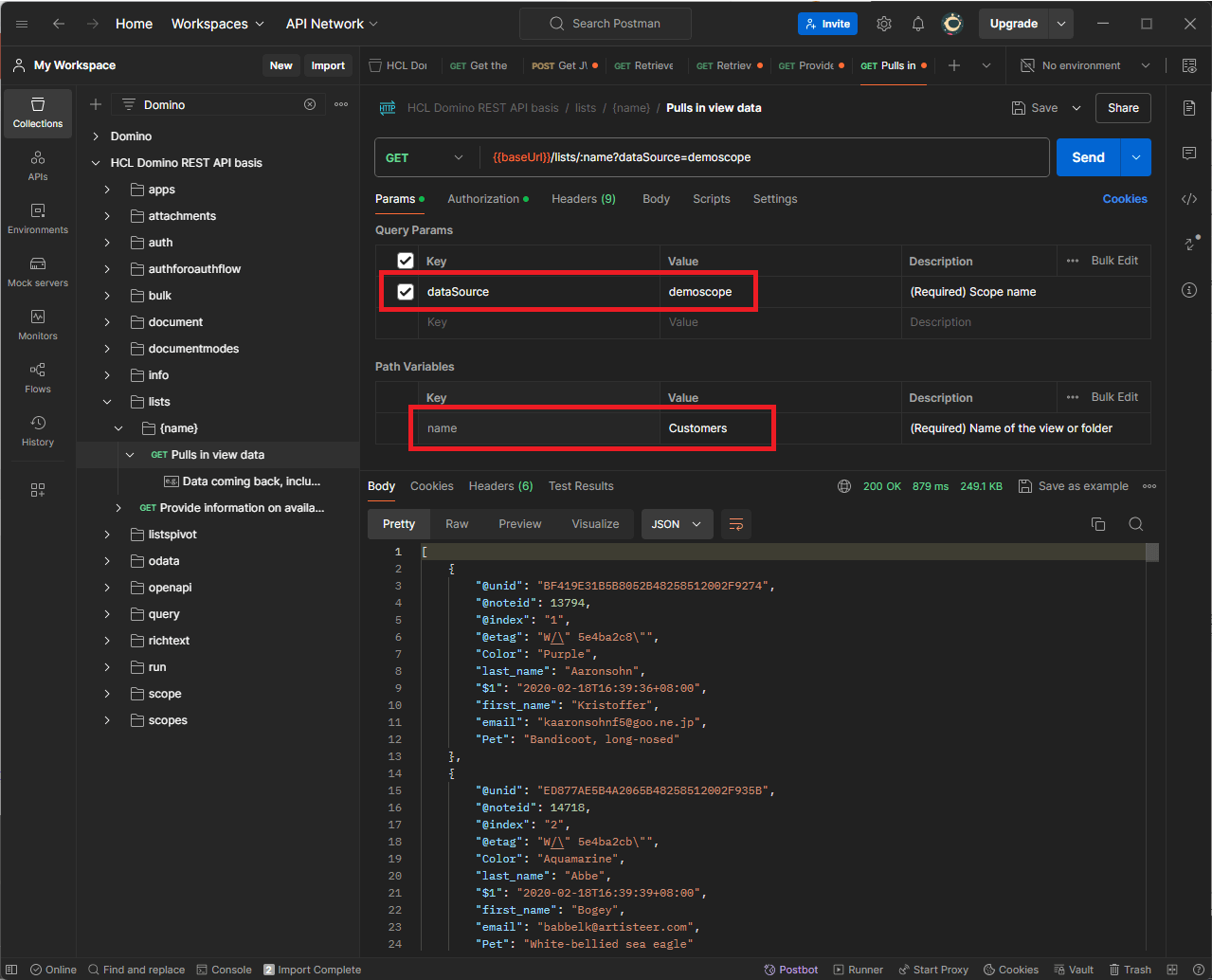
Task: Switch to the Raw response view tab
Action: coord(457,524)
